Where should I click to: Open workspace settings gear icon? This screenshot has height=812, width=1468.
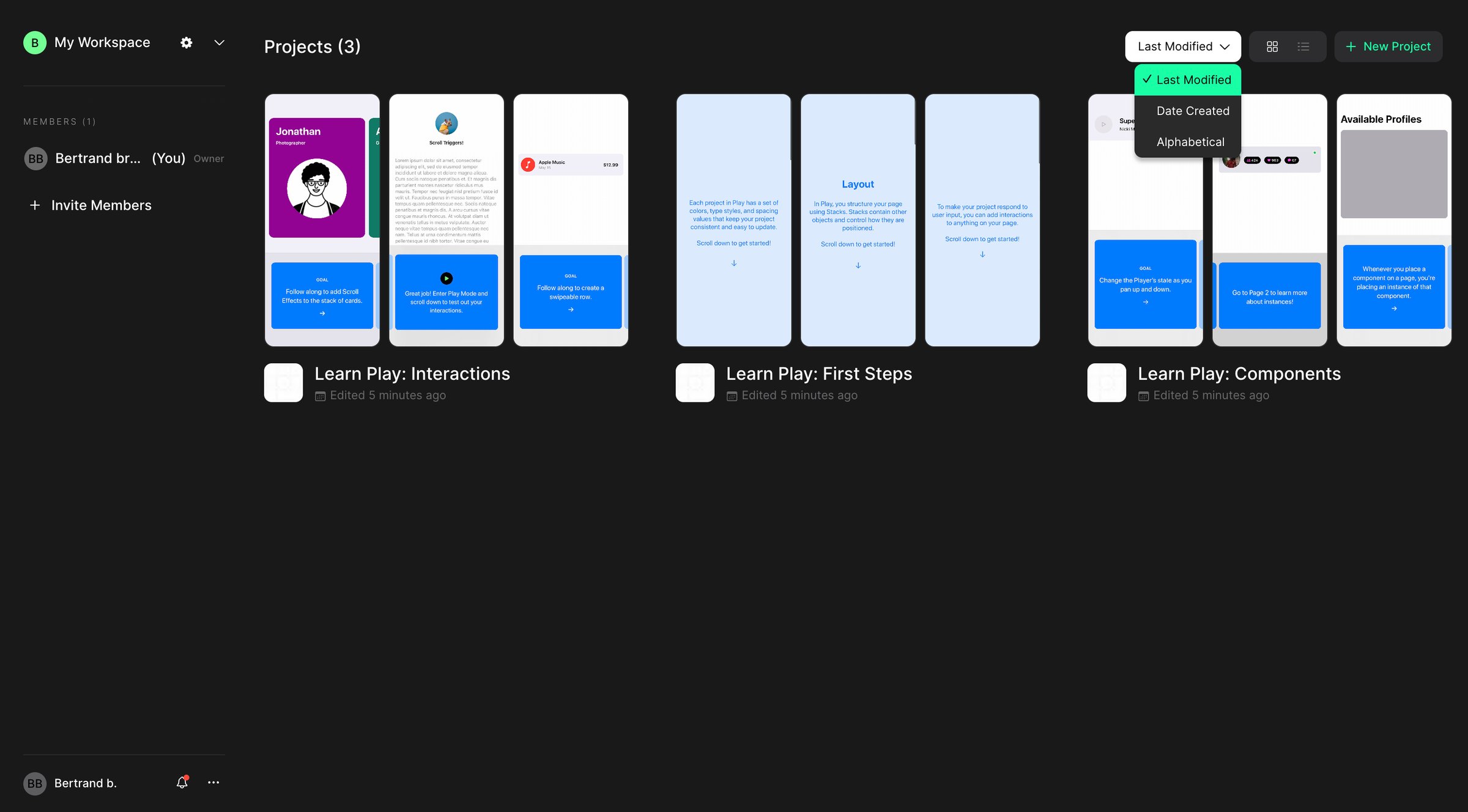tap(187, 43)
